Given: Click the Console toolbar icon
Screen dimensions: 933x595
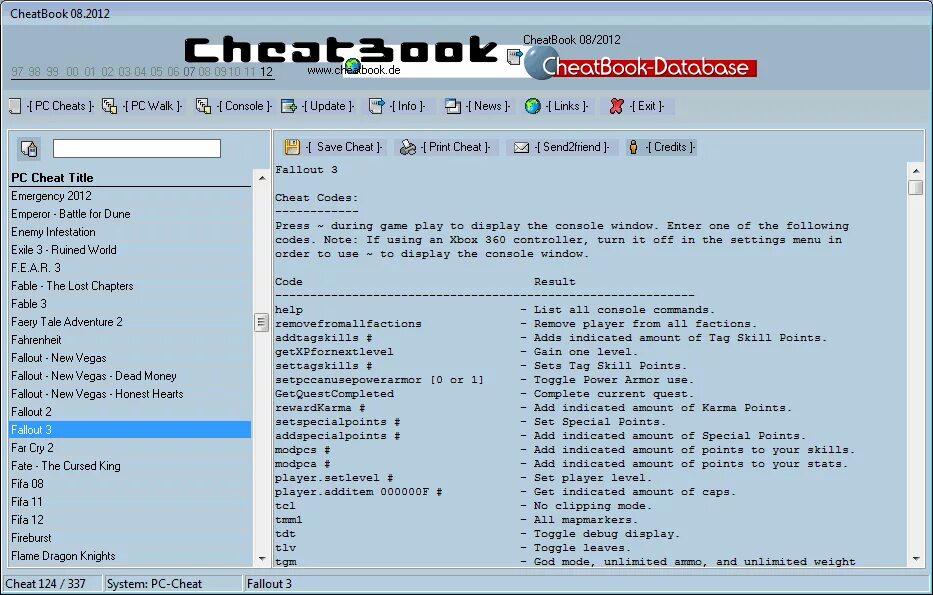Looking at the screenshot, I should click(x=203, y=106).
